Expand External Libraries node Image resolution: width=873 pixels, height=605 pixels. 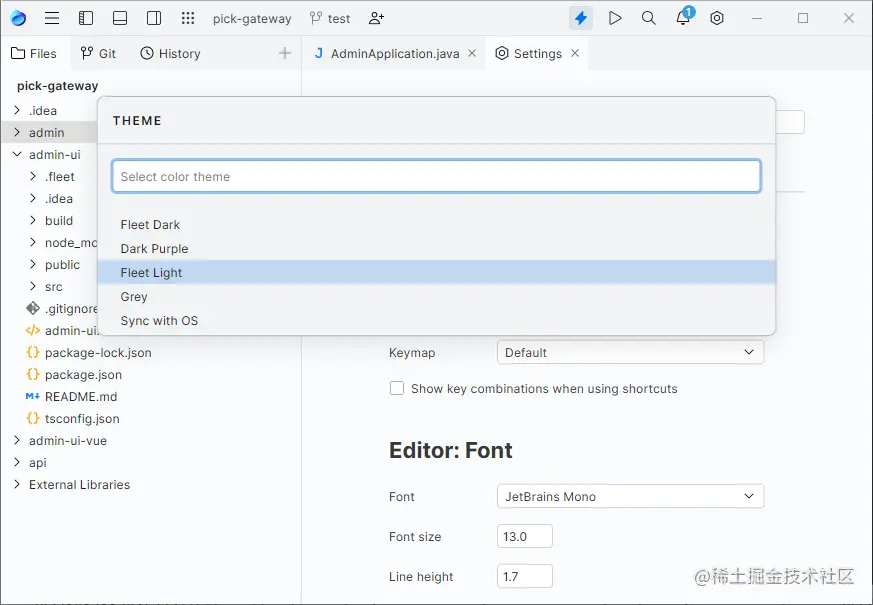(x=17, y=484)
